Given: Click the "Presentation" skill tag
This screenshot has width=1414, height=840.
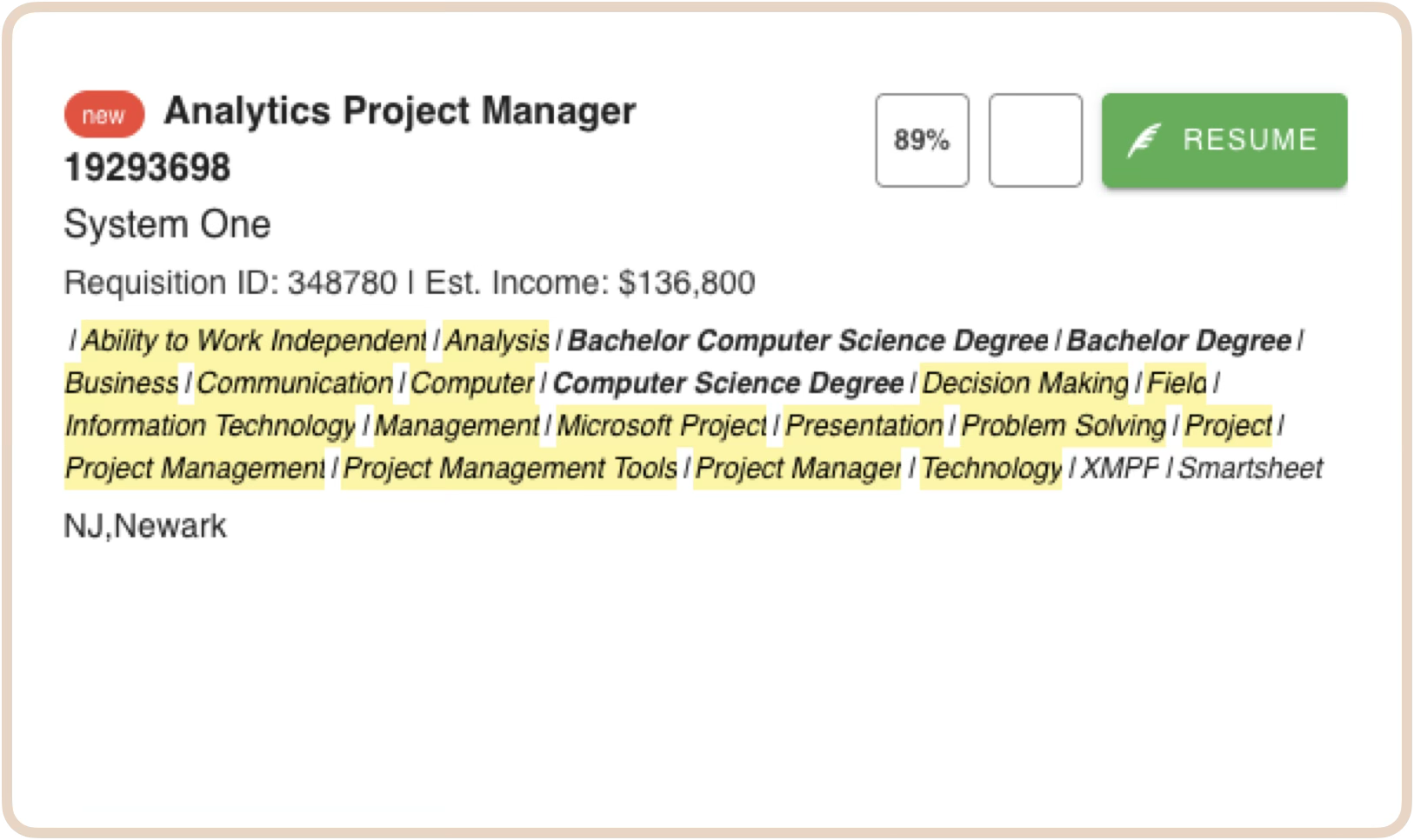Looking at the screenshot, I should tap(864, 425).
